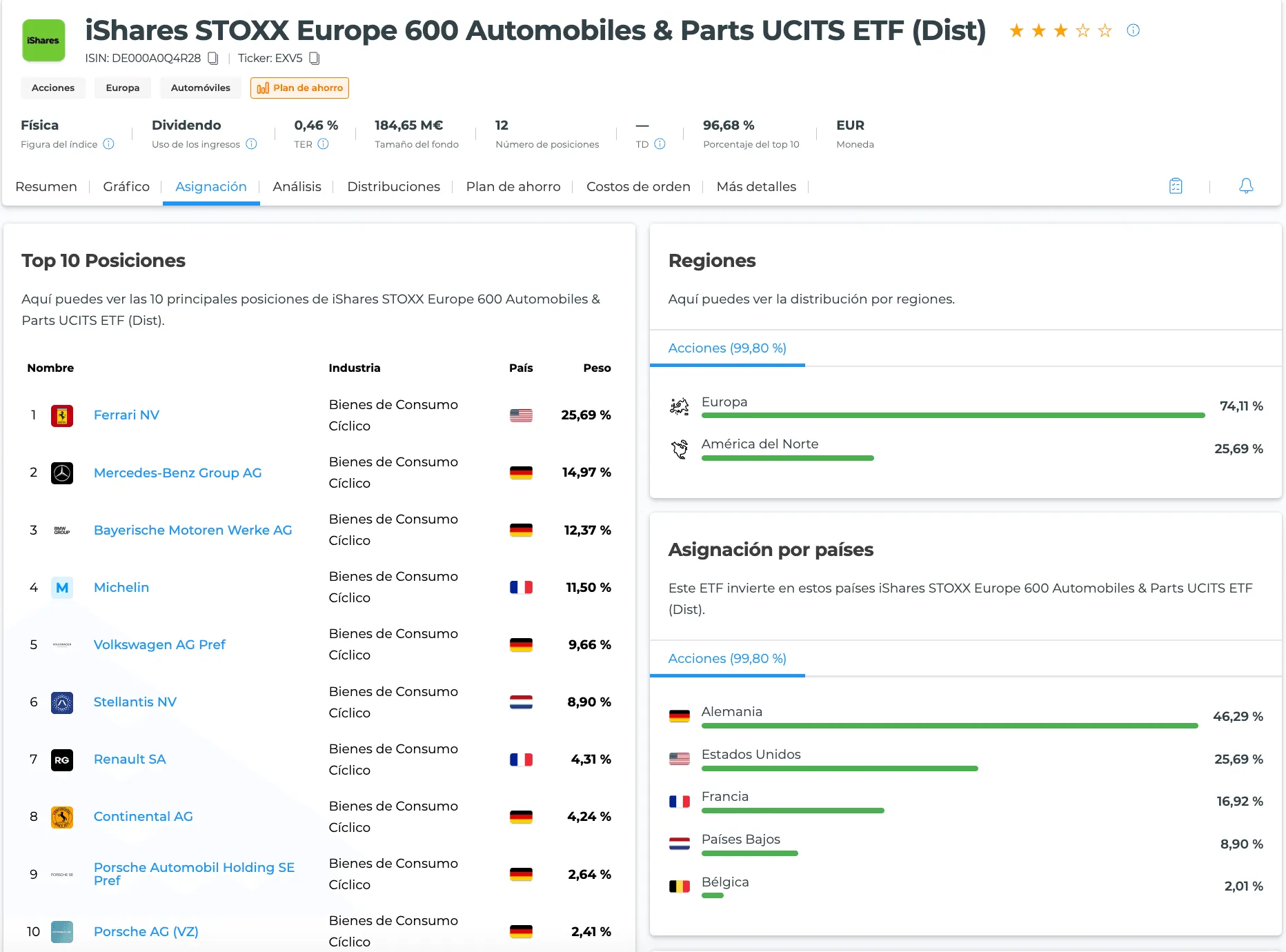Open the Michelin link

[121, 588]
